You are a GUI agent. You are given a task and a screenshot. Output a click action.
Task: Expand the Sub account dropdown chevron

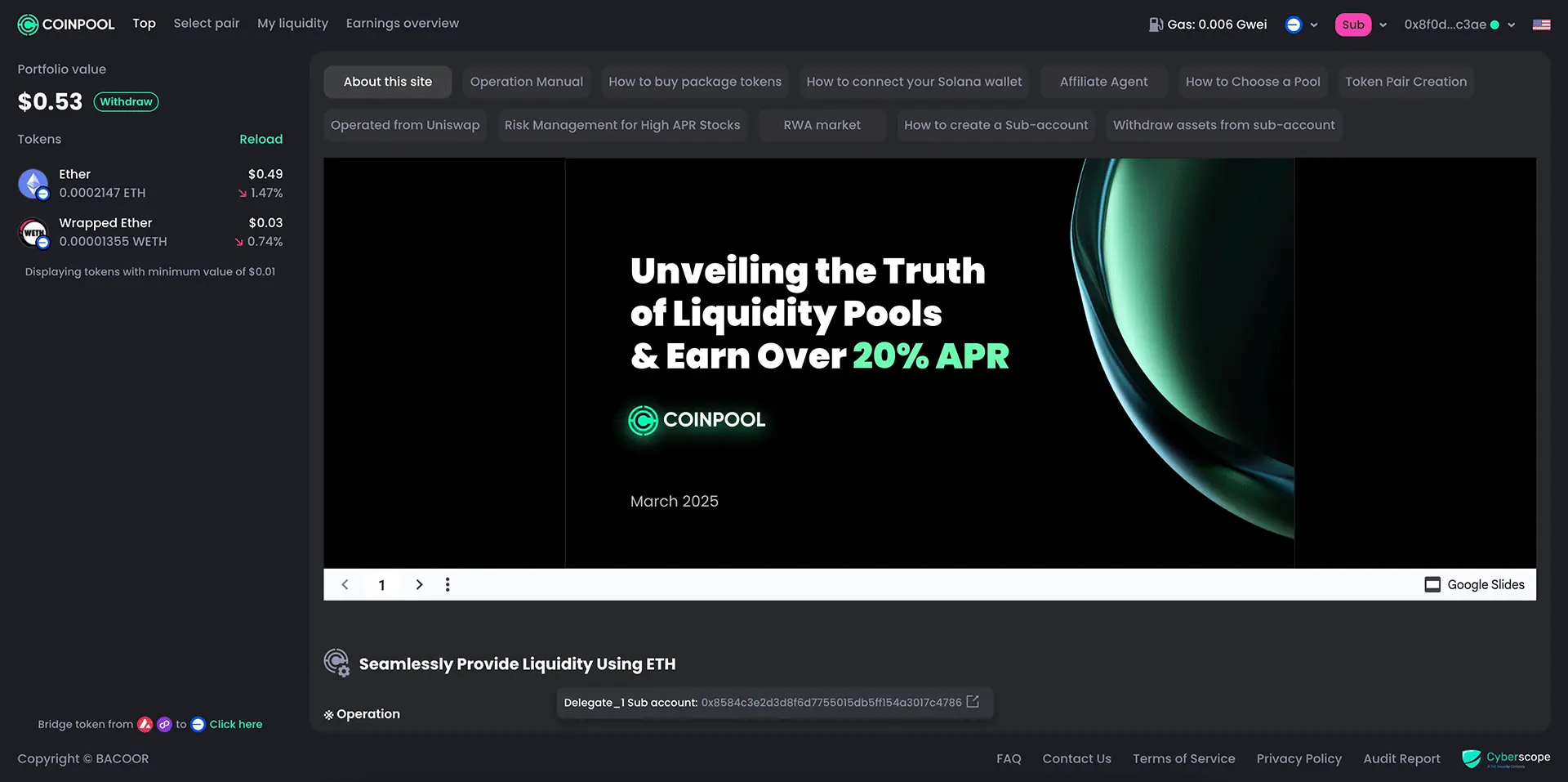tap(1383, 25)
